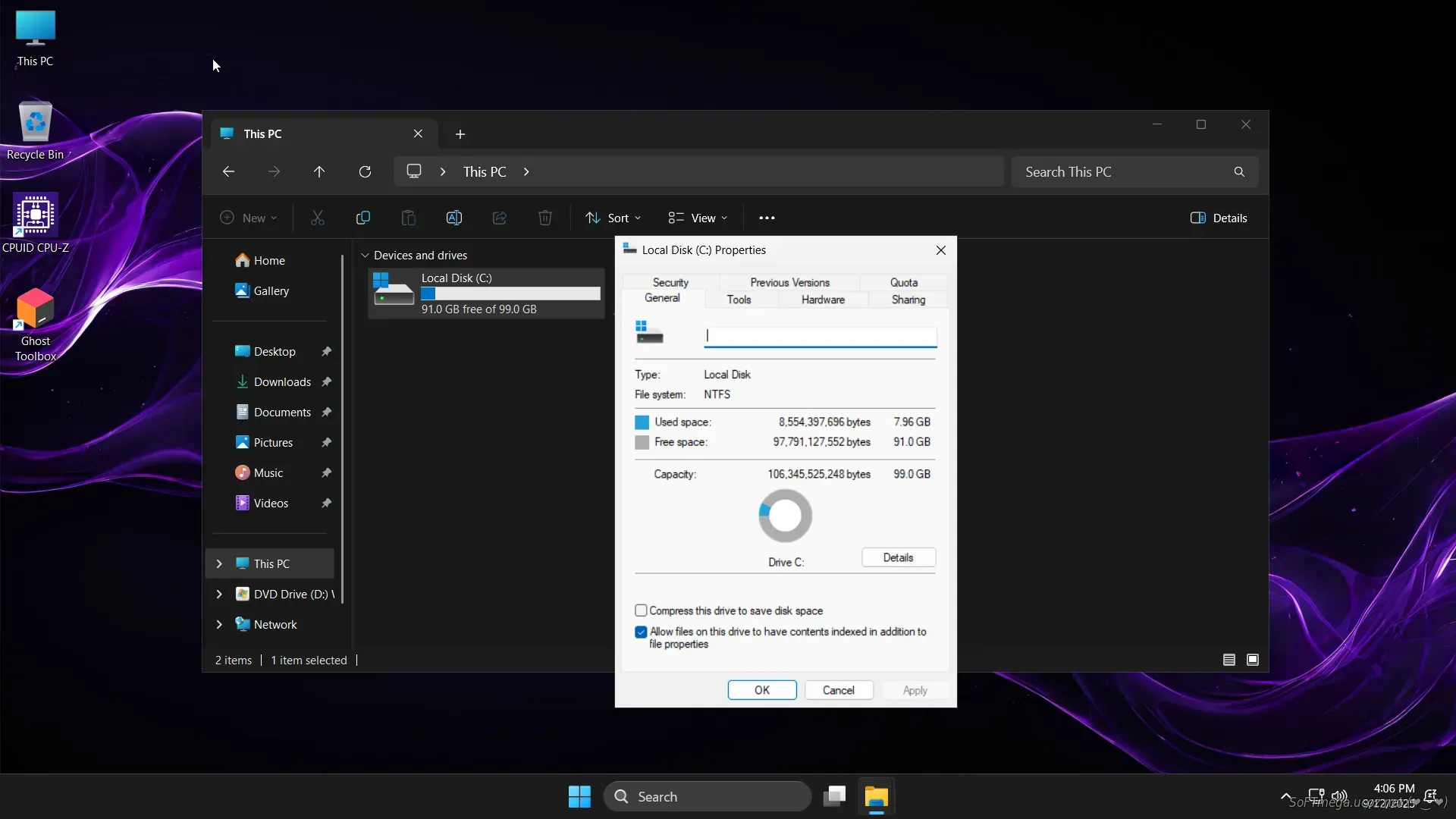Open the Sort dropdown menu
Viewport: 1456px width, 819px height.
(x=613, y=218)
